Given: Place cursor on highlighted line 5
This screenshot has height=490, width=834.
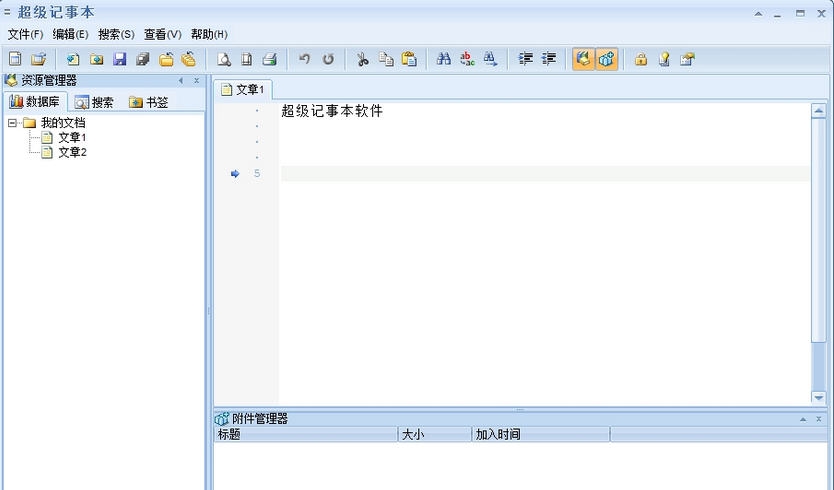Looking at the screenshot, I should click(545, 173).
